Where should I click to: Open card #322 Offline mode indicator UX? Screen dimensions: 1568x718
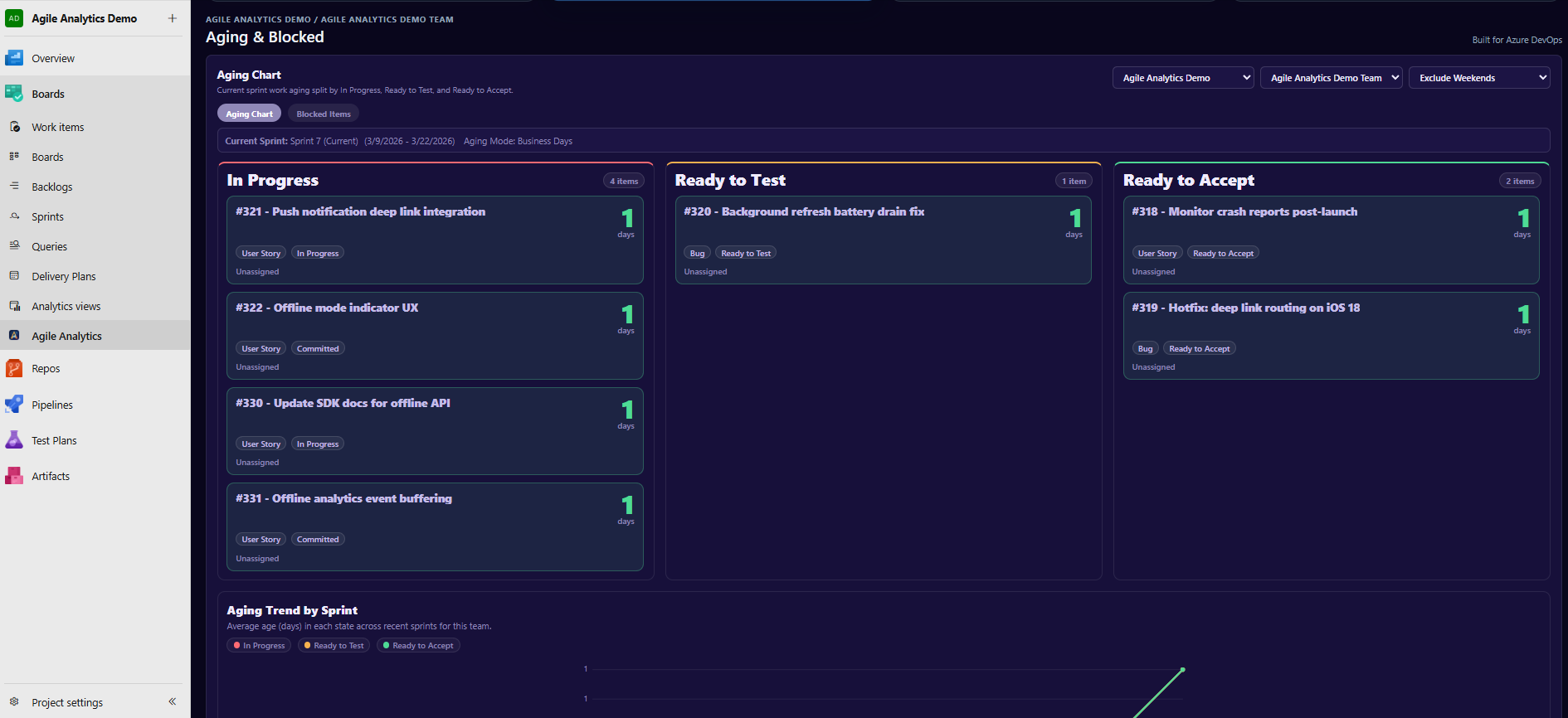[435, 336]
